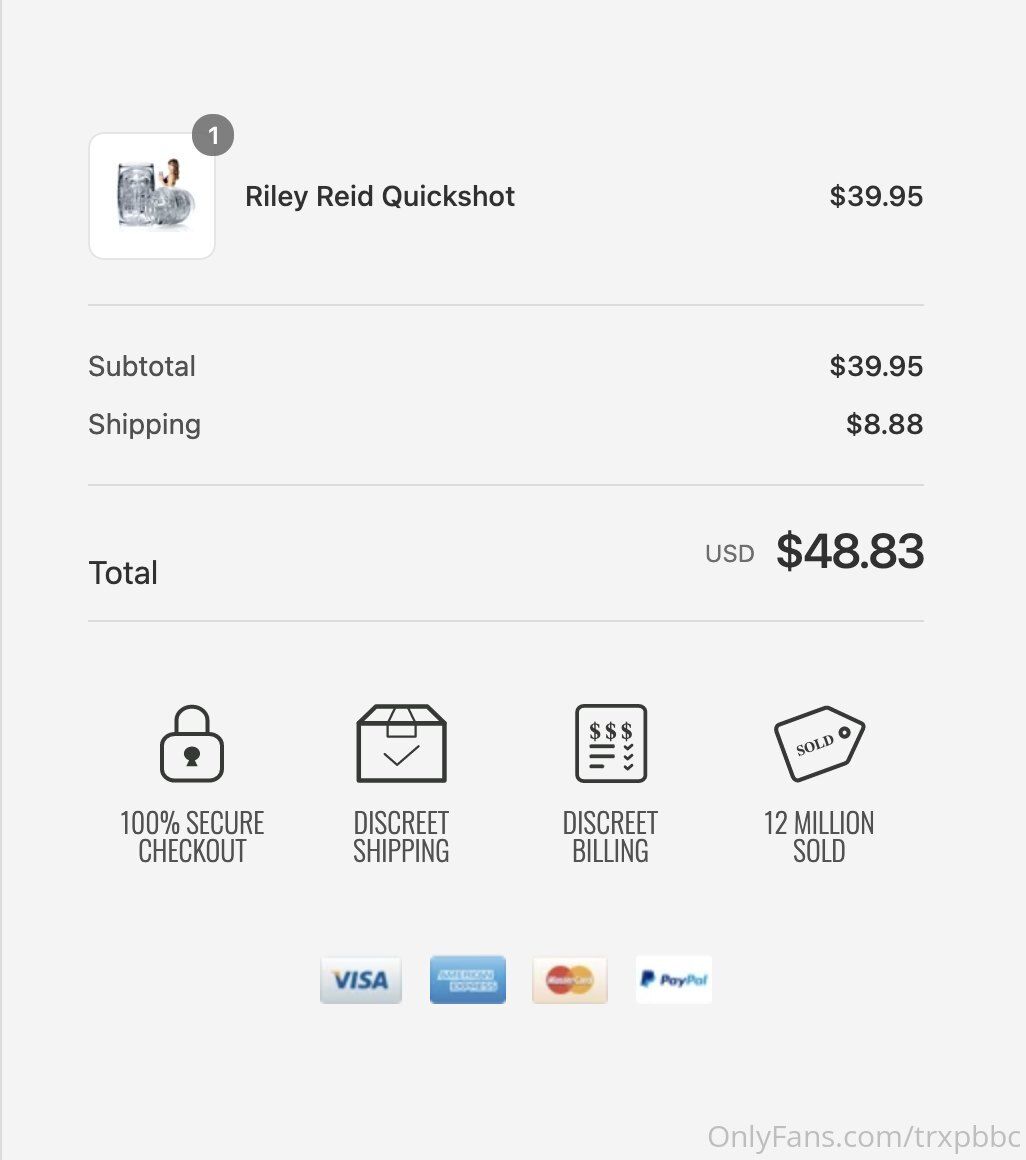The height and width of the screenshot is (1160, 1026).
Task: Click the 100% Secure Checkout label
Action: coord(192,837)
